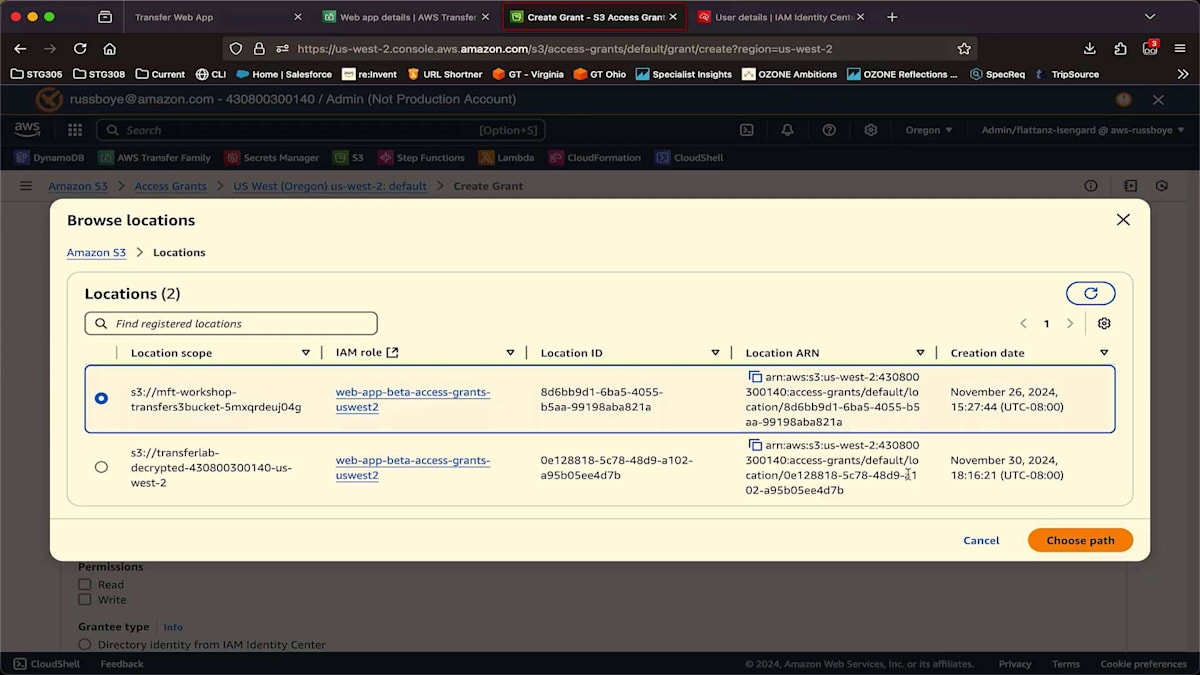Viewport: 1200px width, 675px height.
Task: Open AWS console settings gear
Action: pos(871,130)
